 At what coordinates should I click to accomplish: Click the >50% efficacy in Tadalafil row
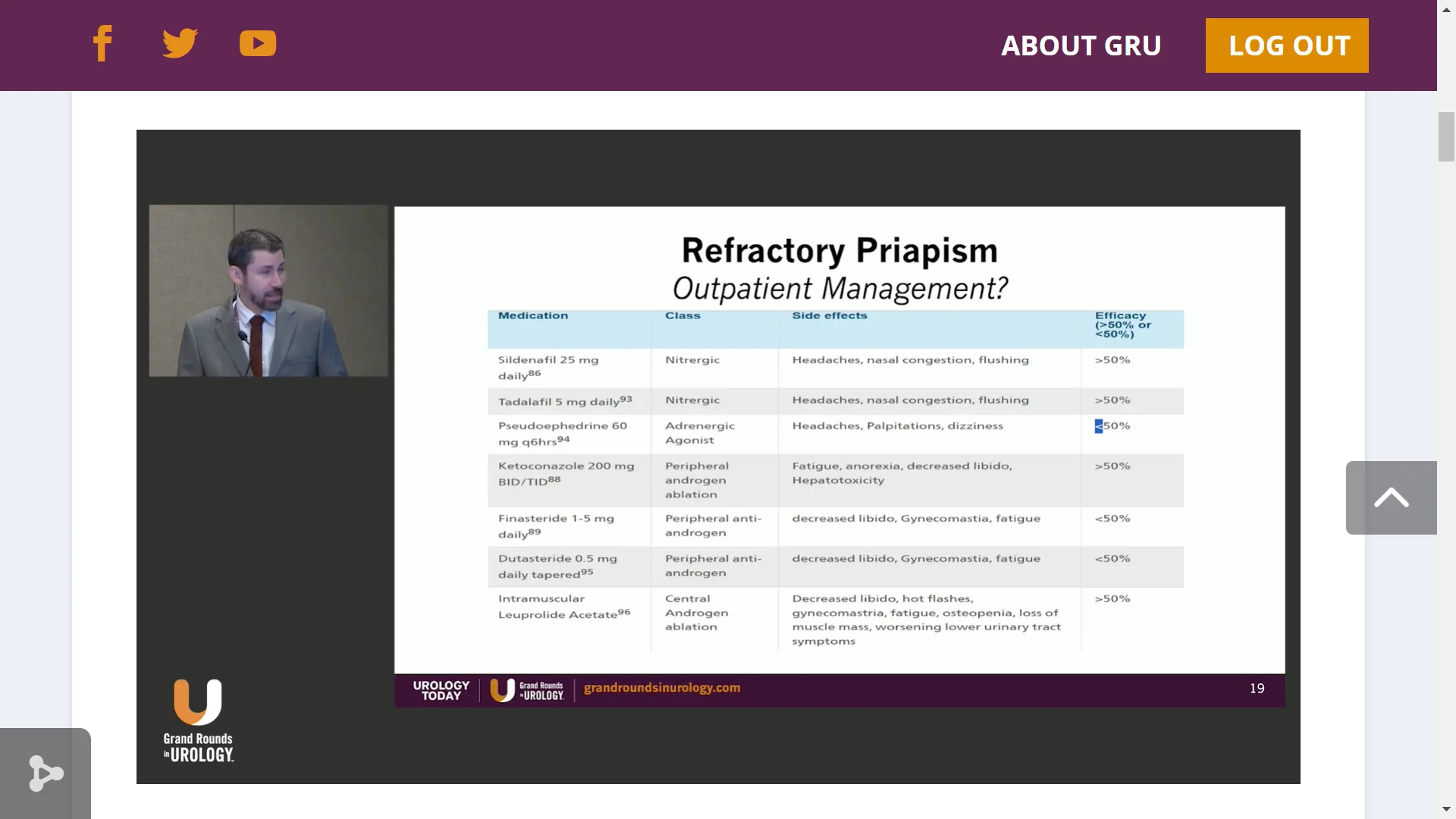pyautogui.click(x=1112, y=400)
